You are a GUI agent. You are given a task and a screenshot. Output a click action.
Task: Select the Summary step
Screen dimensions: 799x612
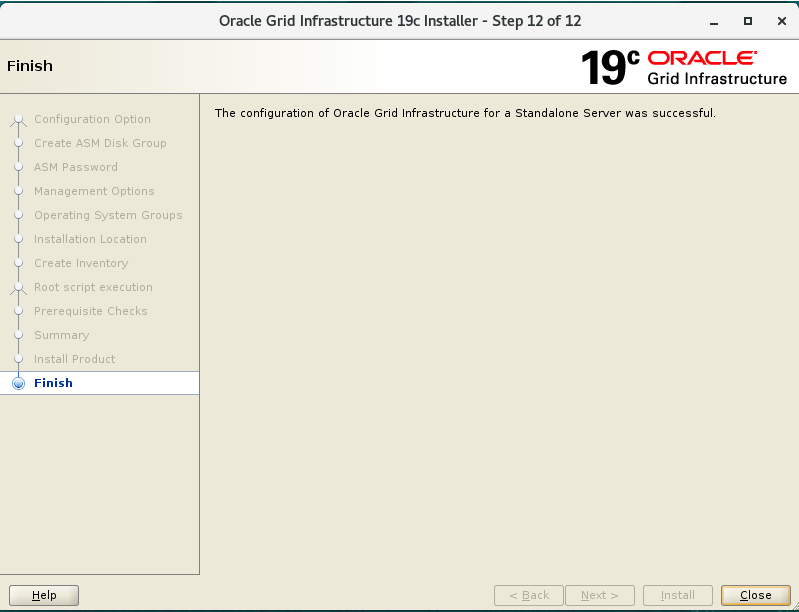point(62,335)
